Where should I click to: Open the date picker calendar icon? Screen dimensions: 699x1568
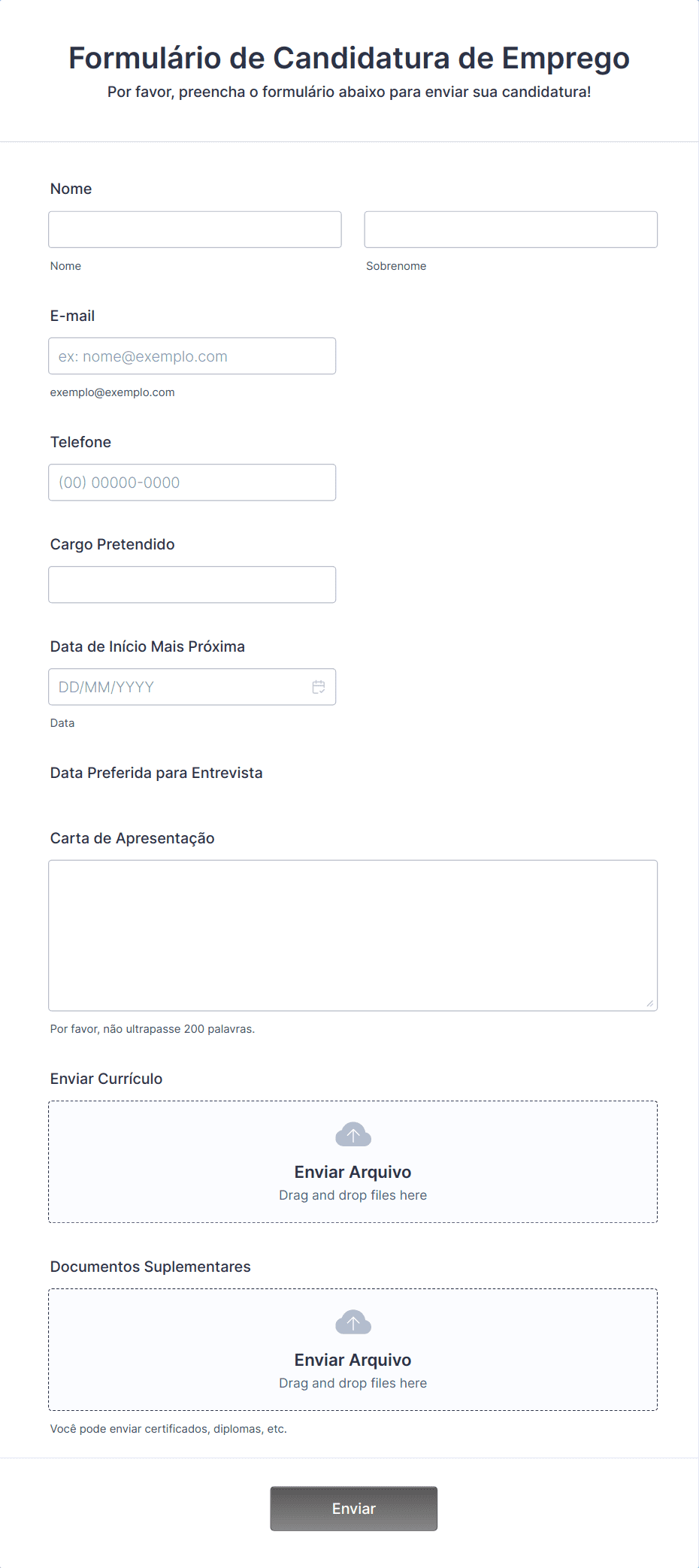pos(318,686)
